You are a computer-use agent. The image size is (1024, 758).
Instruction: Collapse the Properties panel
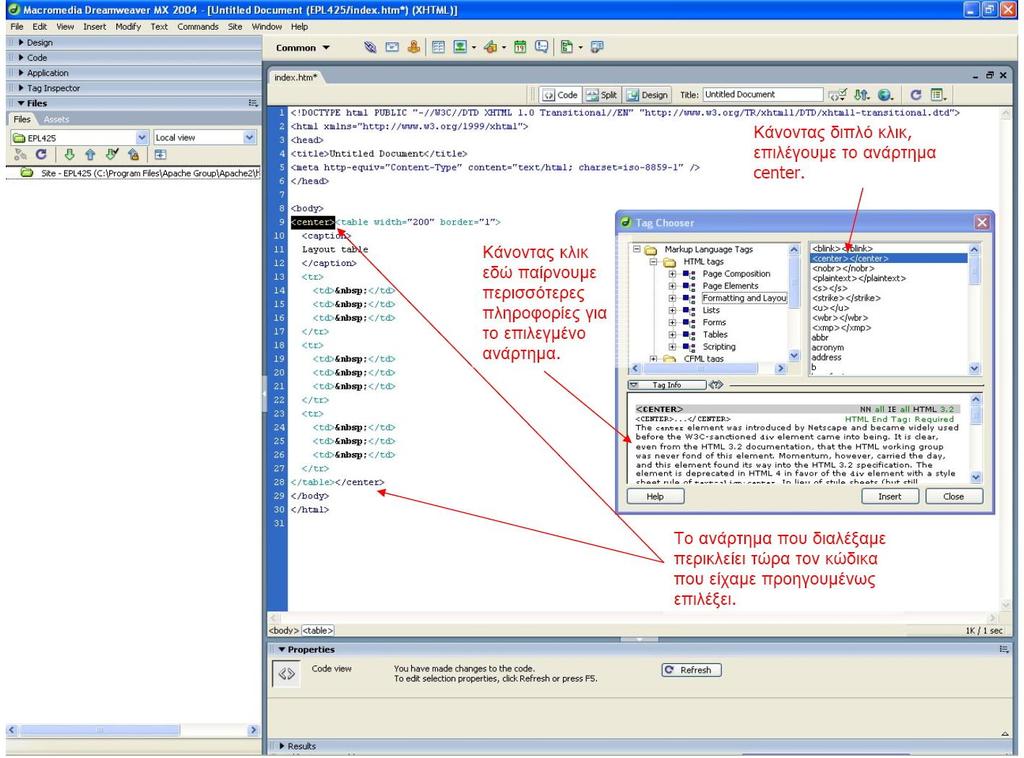pyautogui.click(x=282, y=650)
